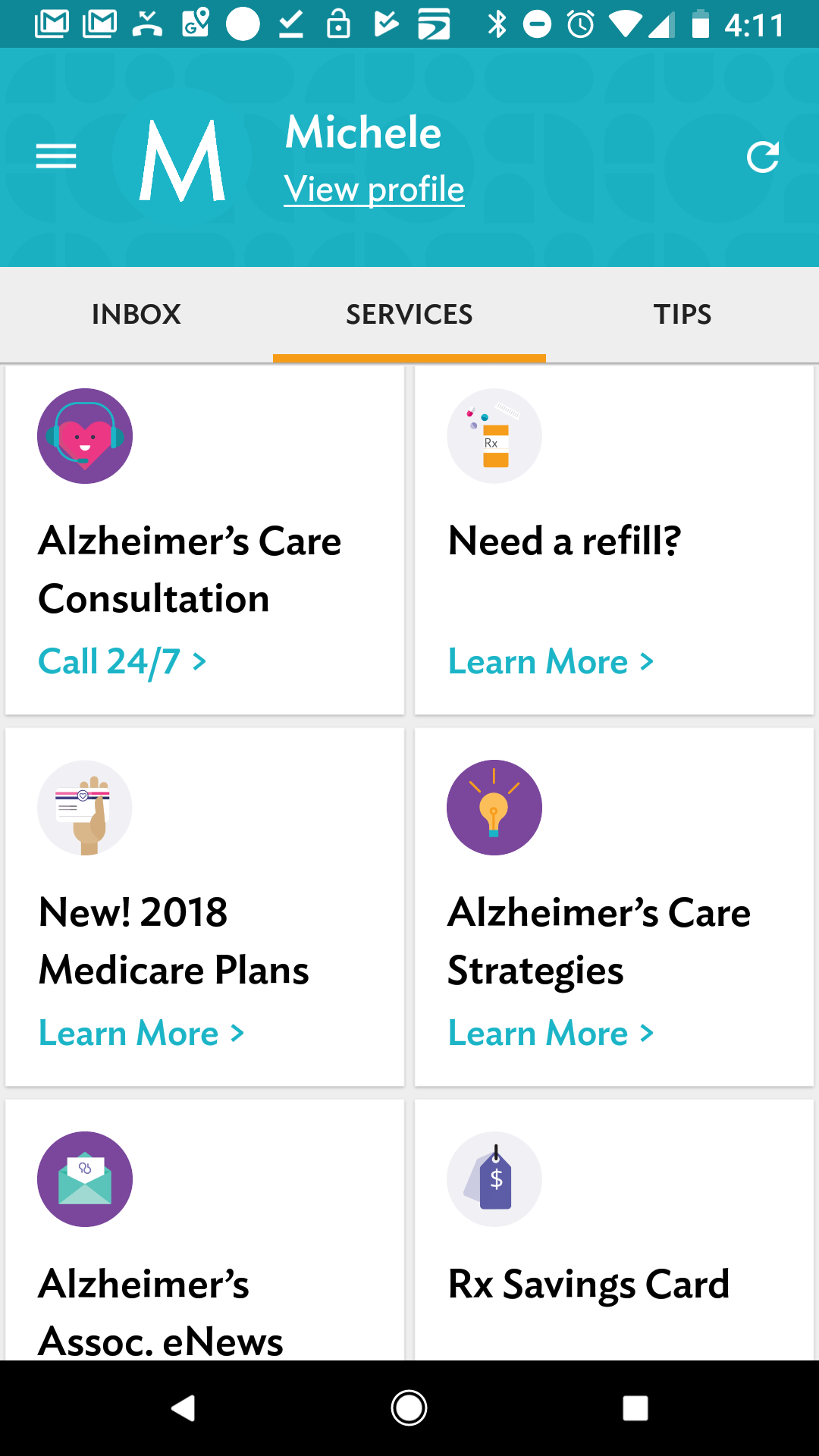This screenshot has height=1456, width=819.
Task: Tap Learn More under Medicare Plans
Action: pyautogui.click(x=141, y=1033)
